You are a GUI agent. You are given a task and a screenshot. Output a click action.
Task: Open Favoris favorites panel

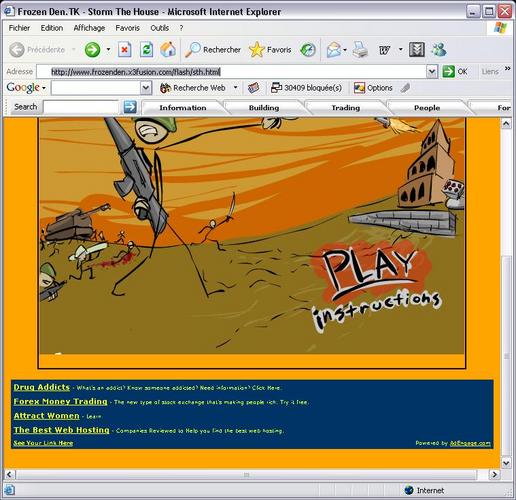coord(270,50)
